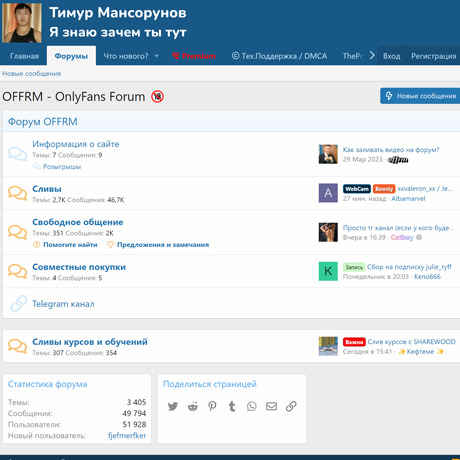The image size is (460, 460).
Task: Click the chain-link icon beside Telegram канал
Action: click(x=19, y=303)
